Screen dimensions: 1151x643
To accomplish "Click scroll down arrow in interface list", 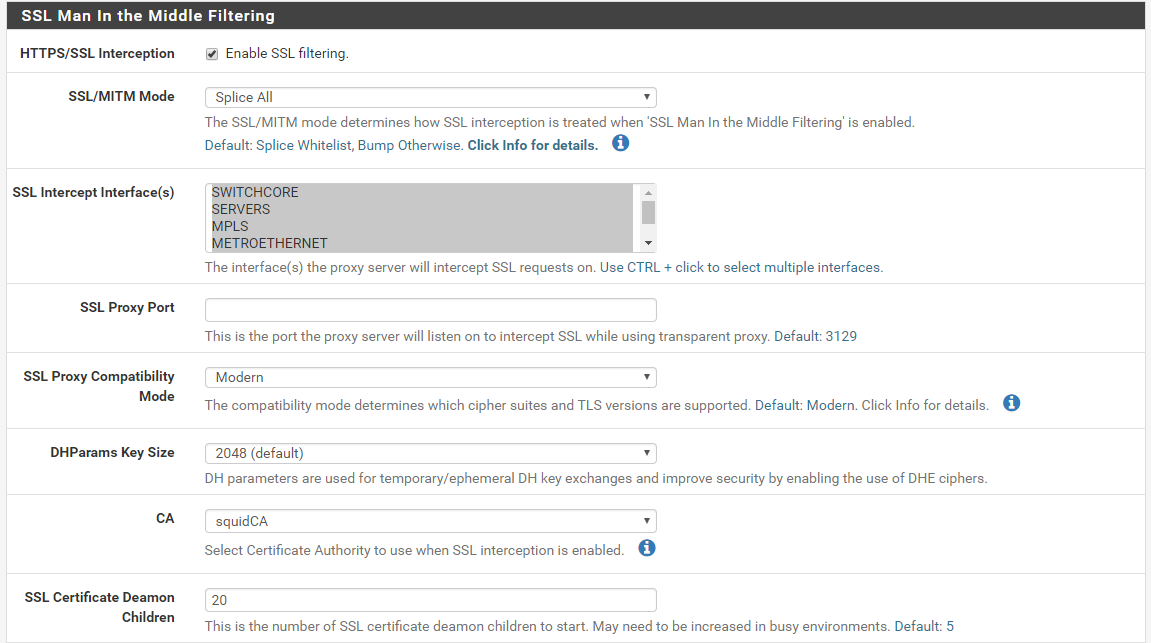I will coord(648,243).
